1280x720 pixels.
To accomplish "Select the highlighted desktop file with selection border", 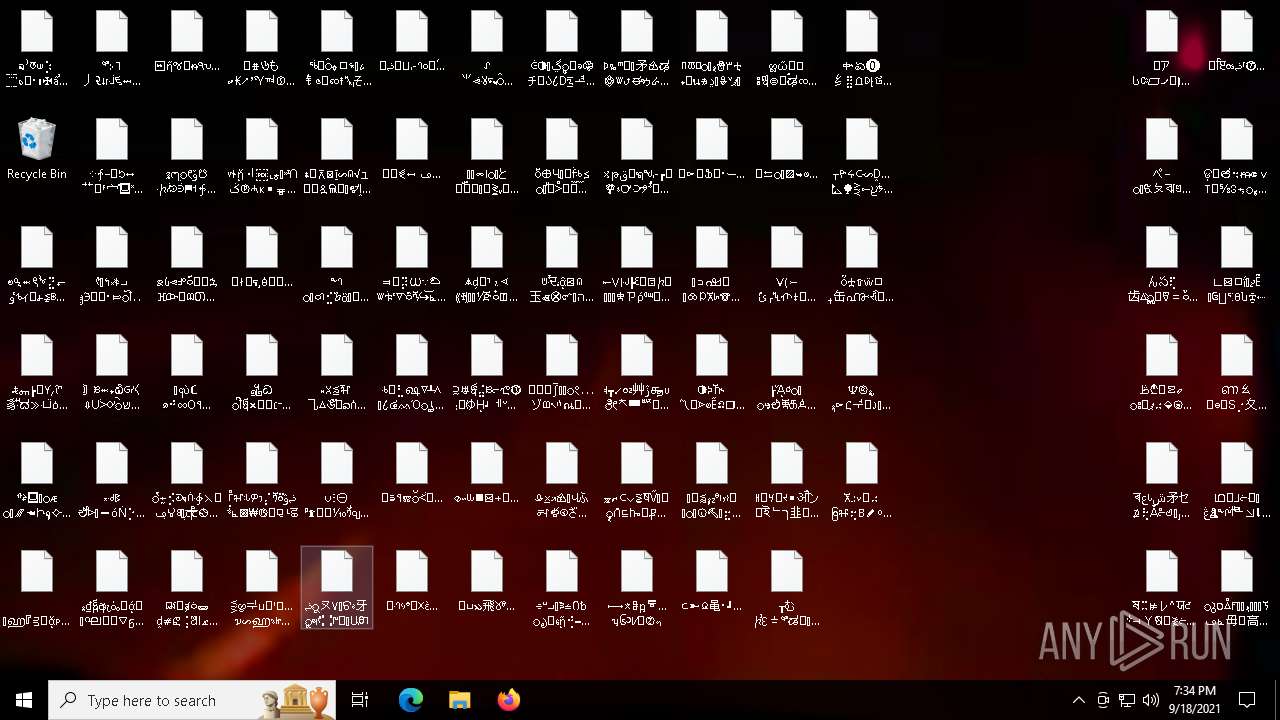I will point(337,588).
